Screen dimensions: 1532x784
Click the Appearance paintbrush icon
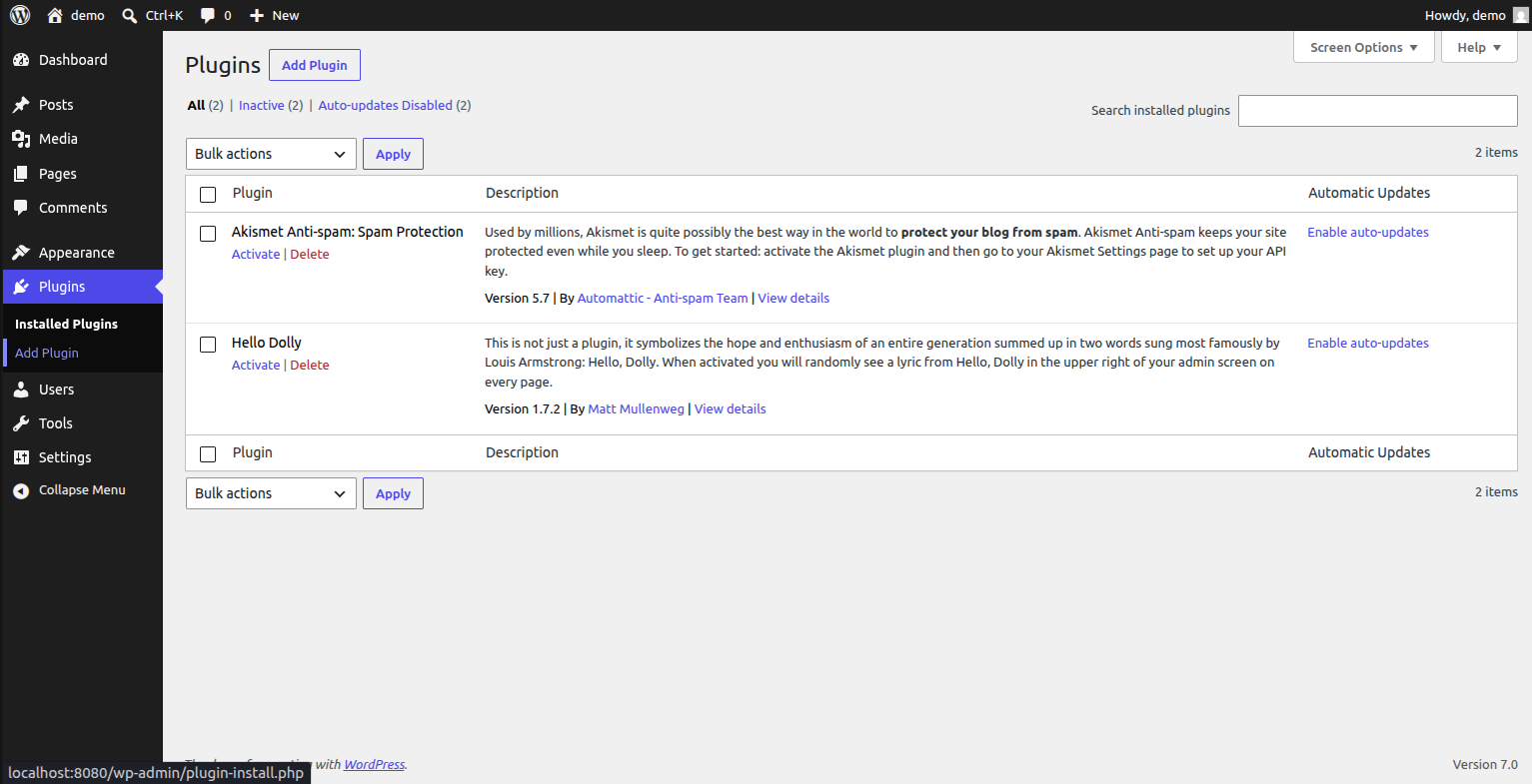(21, 253)
